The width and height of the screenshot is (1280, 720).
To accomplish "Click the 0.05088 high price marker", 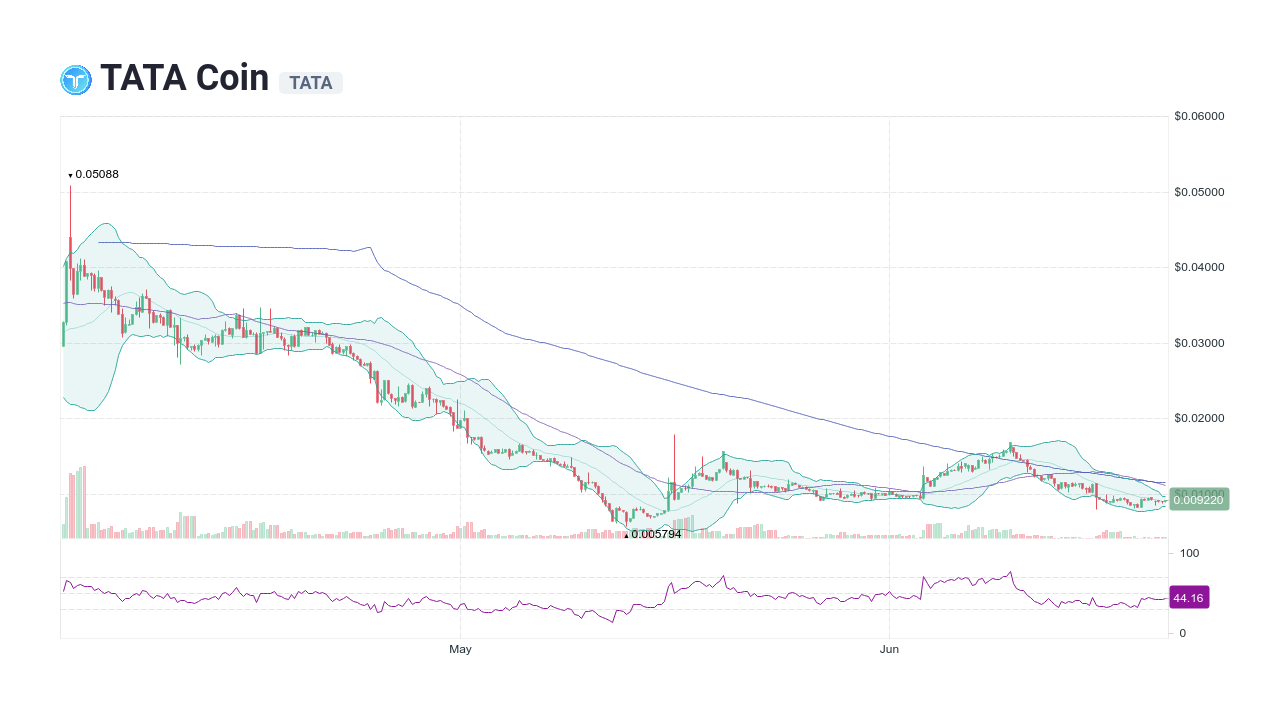I will (93, 174).
